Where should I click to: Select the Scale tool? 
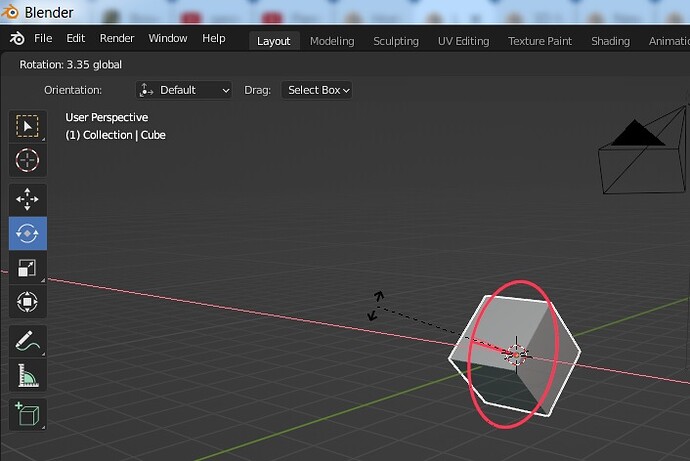coord(27,268)
